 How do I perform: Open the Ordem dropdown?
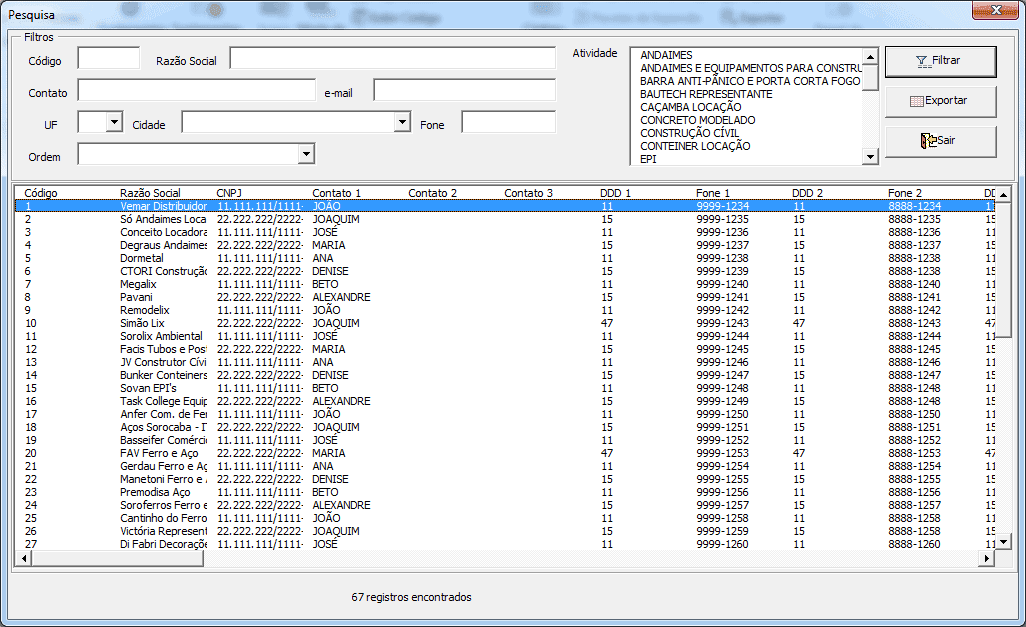(x=306, y=154)
